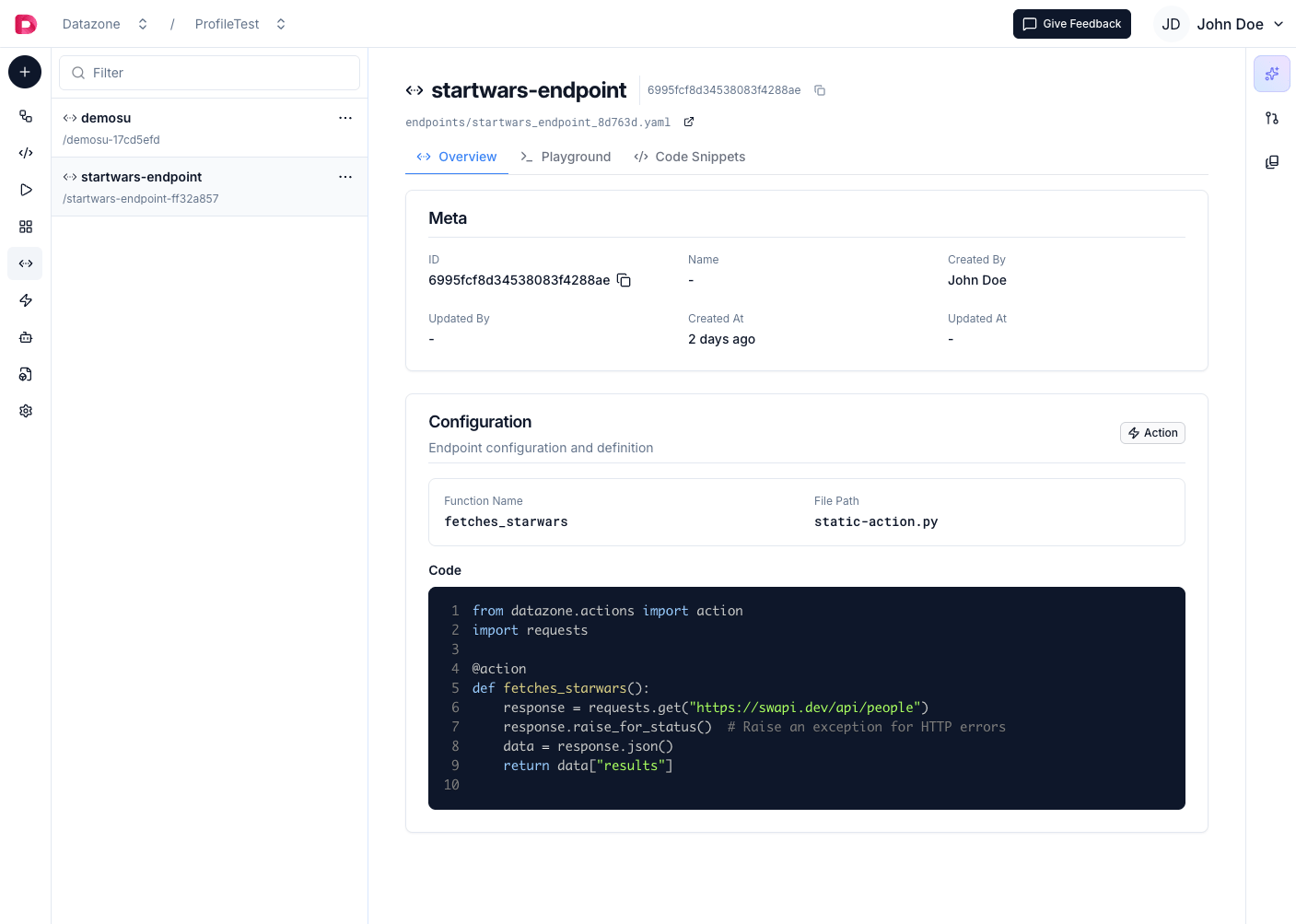Open demosu row more options menu
The width and height of the screenshot is (1296, 924).
click(x=345, y=118)
